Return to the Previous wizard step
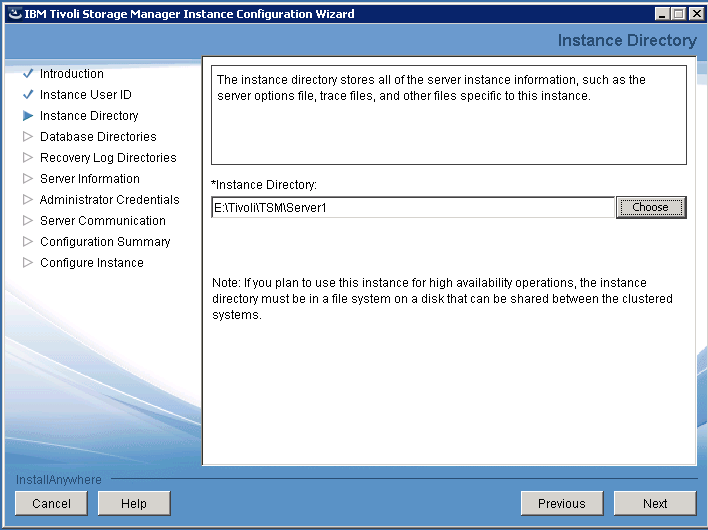This screenshot has height=530, width=708. click(562, 503)
